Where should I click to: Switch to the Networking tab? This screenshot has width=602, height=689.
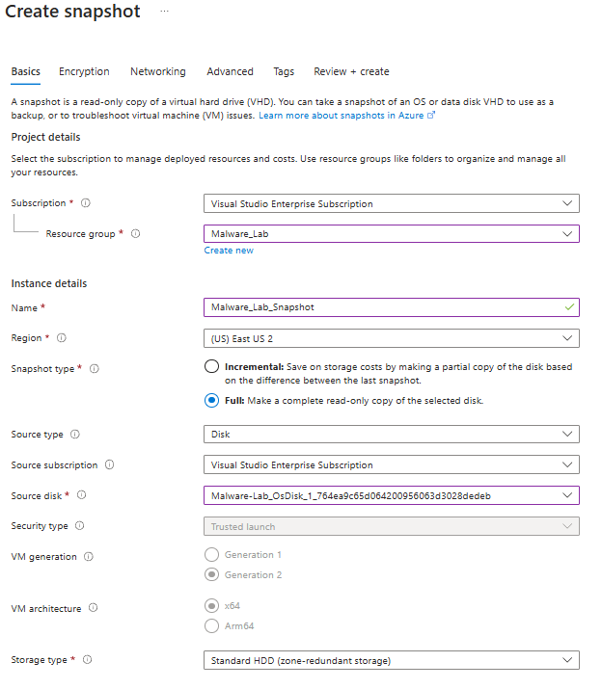(x=158, y=72)
